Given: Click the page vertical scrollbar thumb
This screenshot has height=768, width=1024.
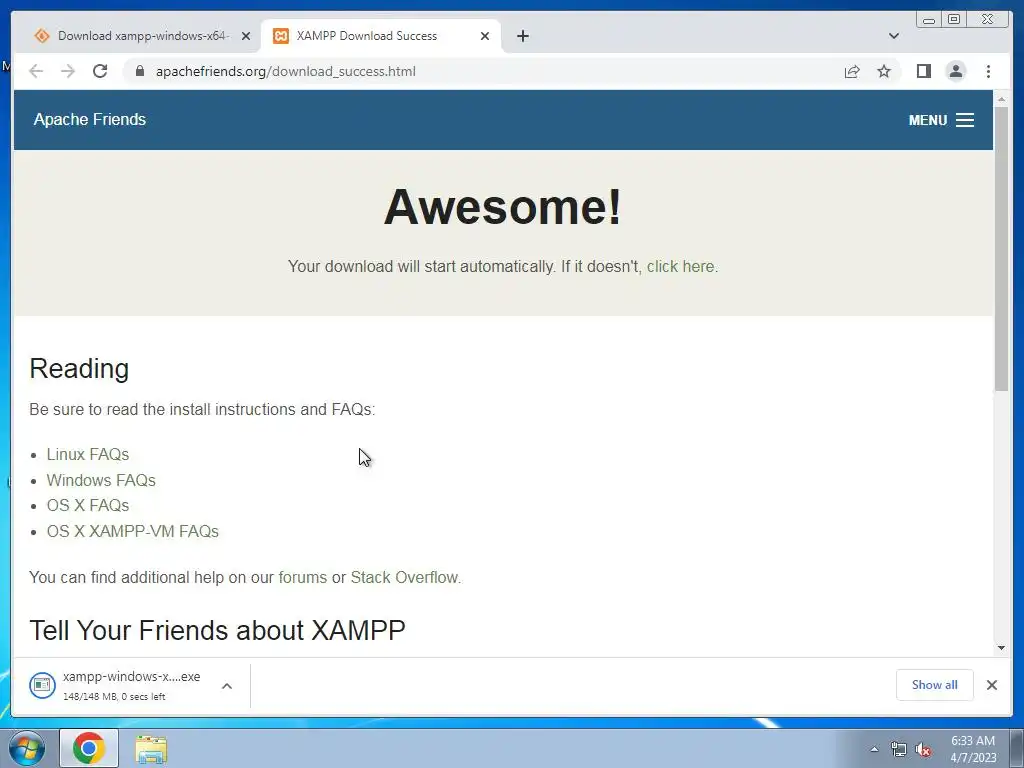Looking at the screenshot, I should tap(1001, 248).
